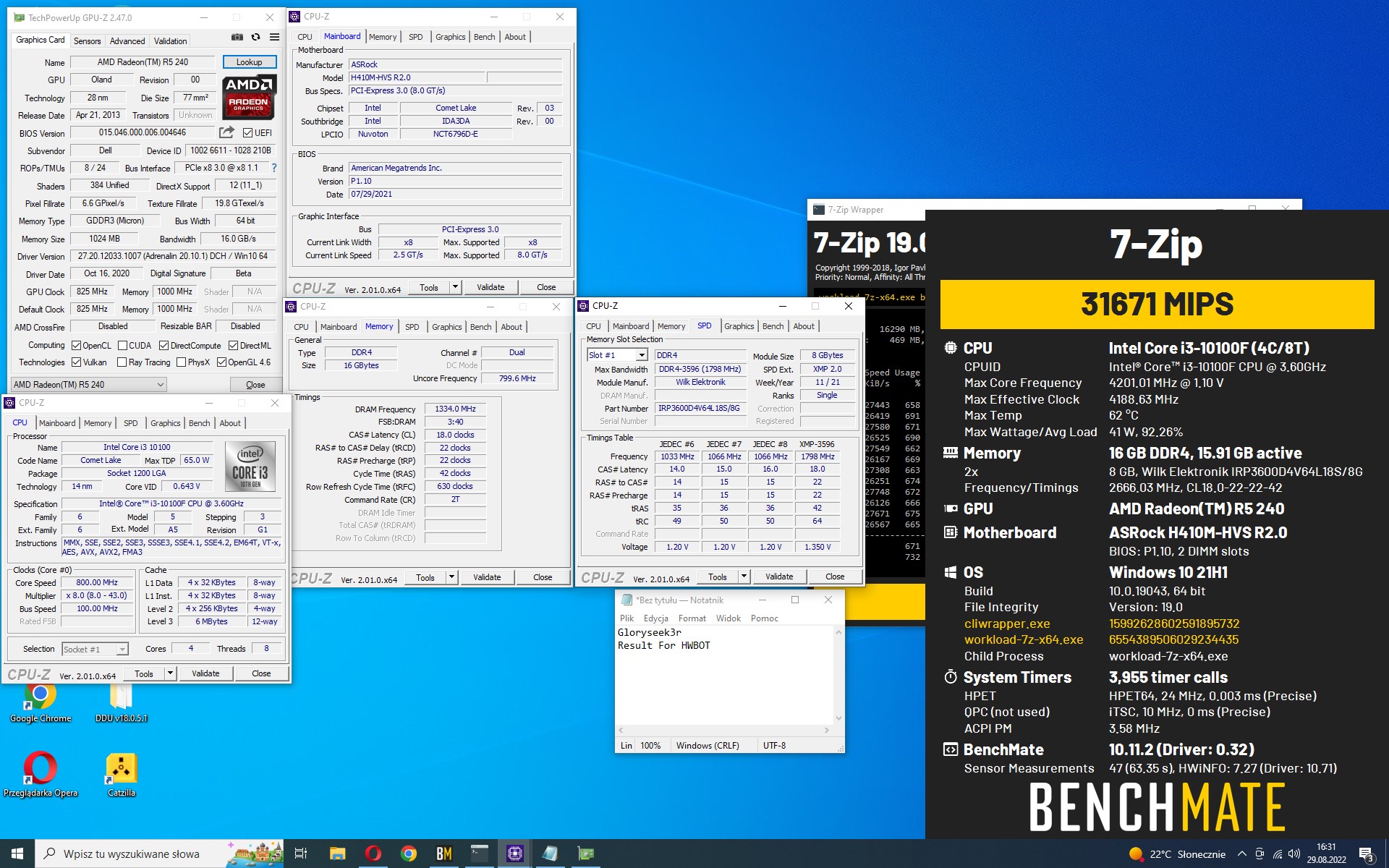Click the BIOS export share icon in GPU-Z
Screen dimensions: 1389x868
(x=227, y=132)
